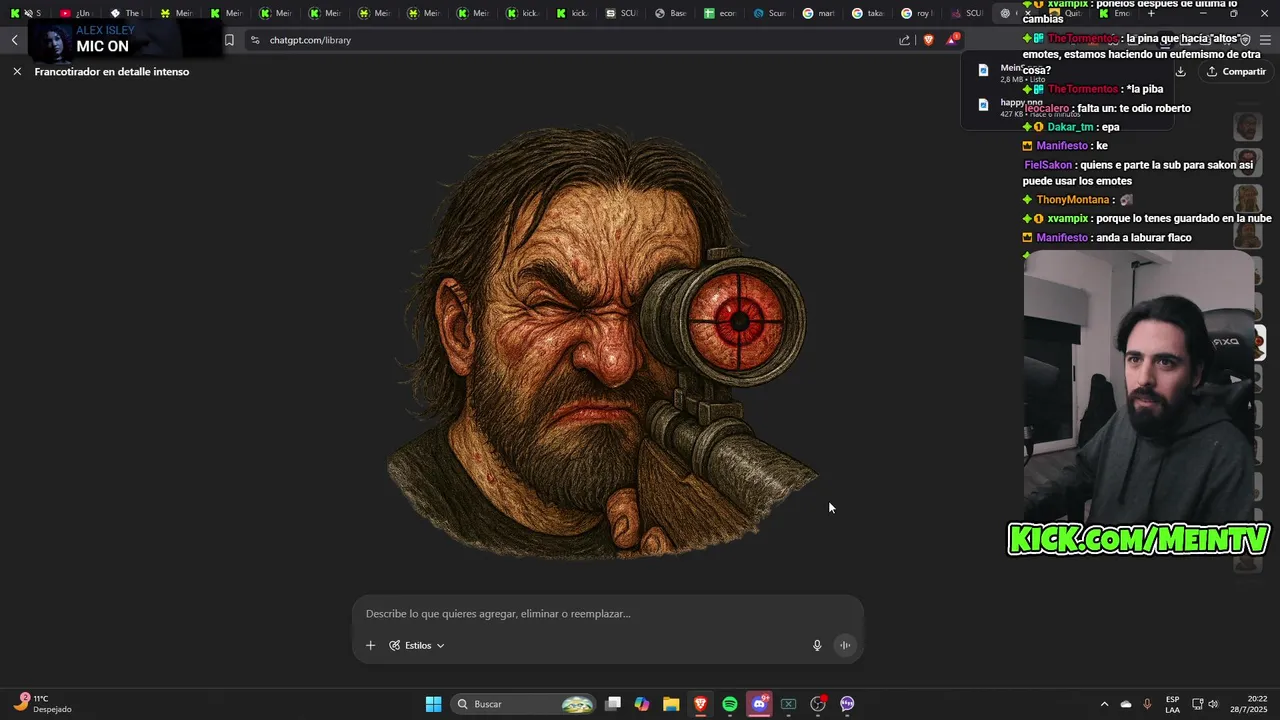Add an attachment with the plus icon
The image size is (1280, 720).
tap(370, 645)
